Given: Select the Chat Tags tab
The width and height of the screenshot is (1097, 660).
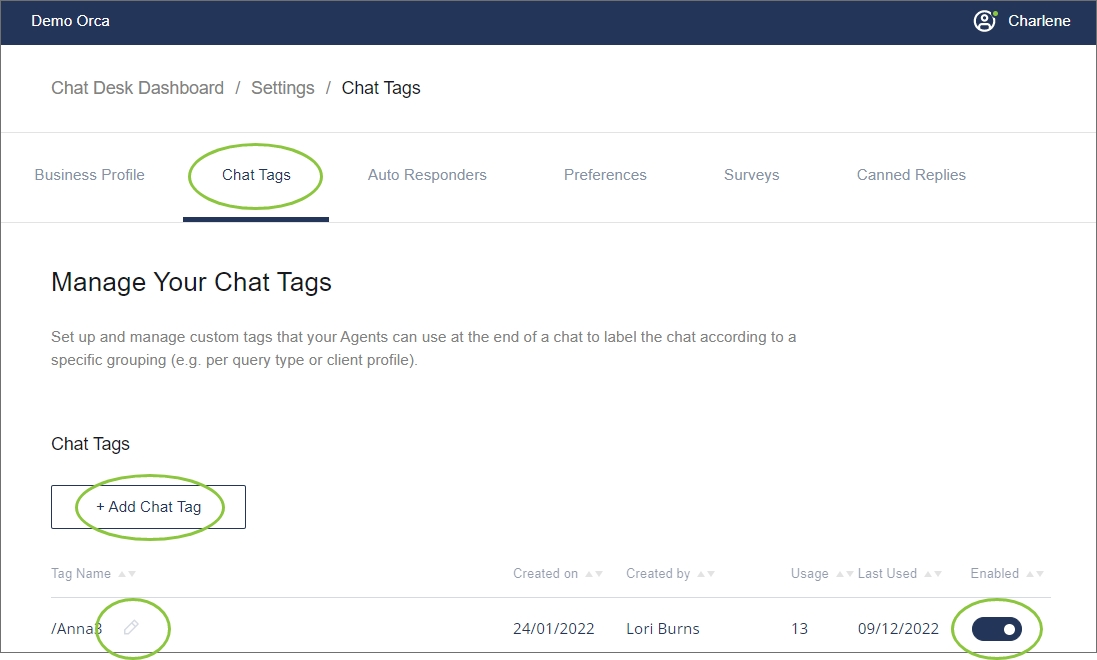Looking at the screenshot, I should [256, 175].
